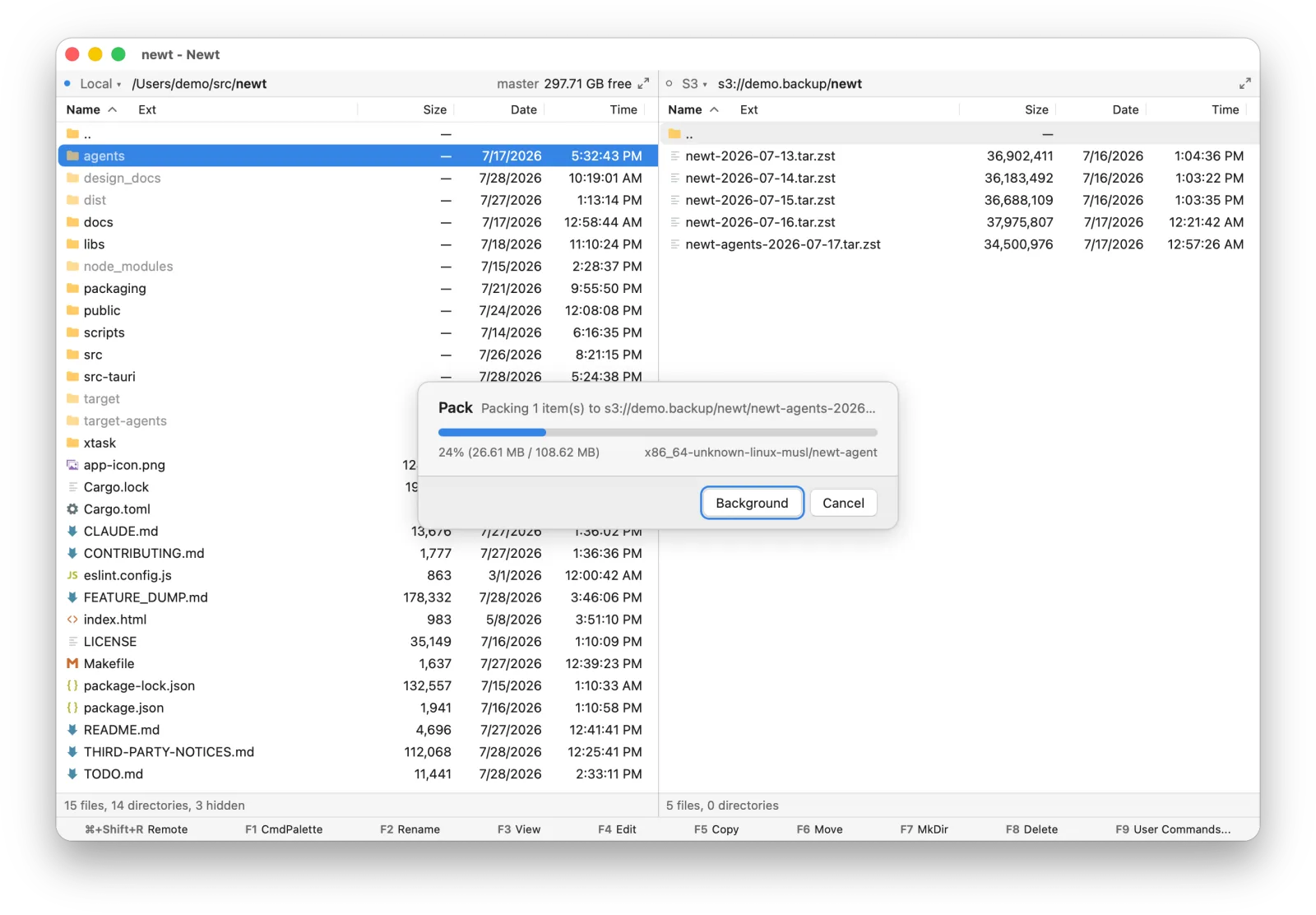Click the master branch label
The width and height of the screenshot is (1316, 915).
pyautogui.click(x=517, y=84)
